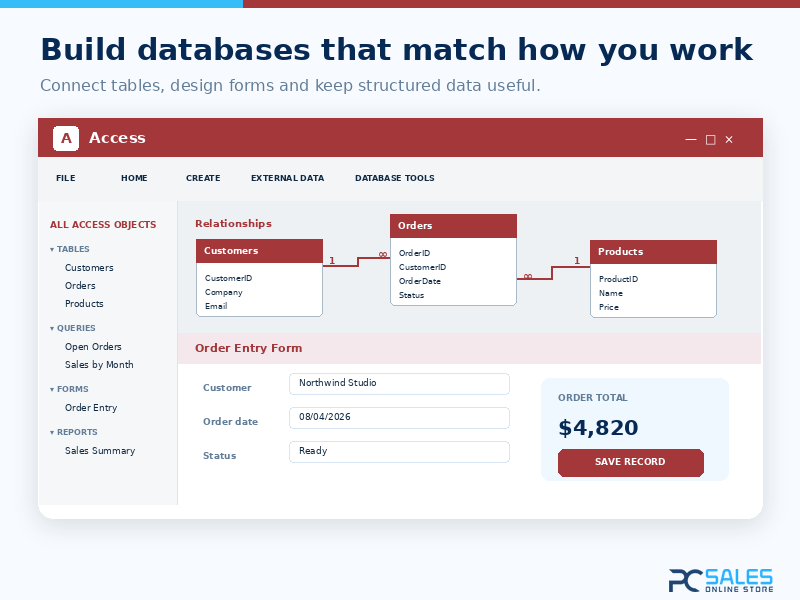Click the Access app logo icon
This screenshot has width=800, height=600.
66,138
